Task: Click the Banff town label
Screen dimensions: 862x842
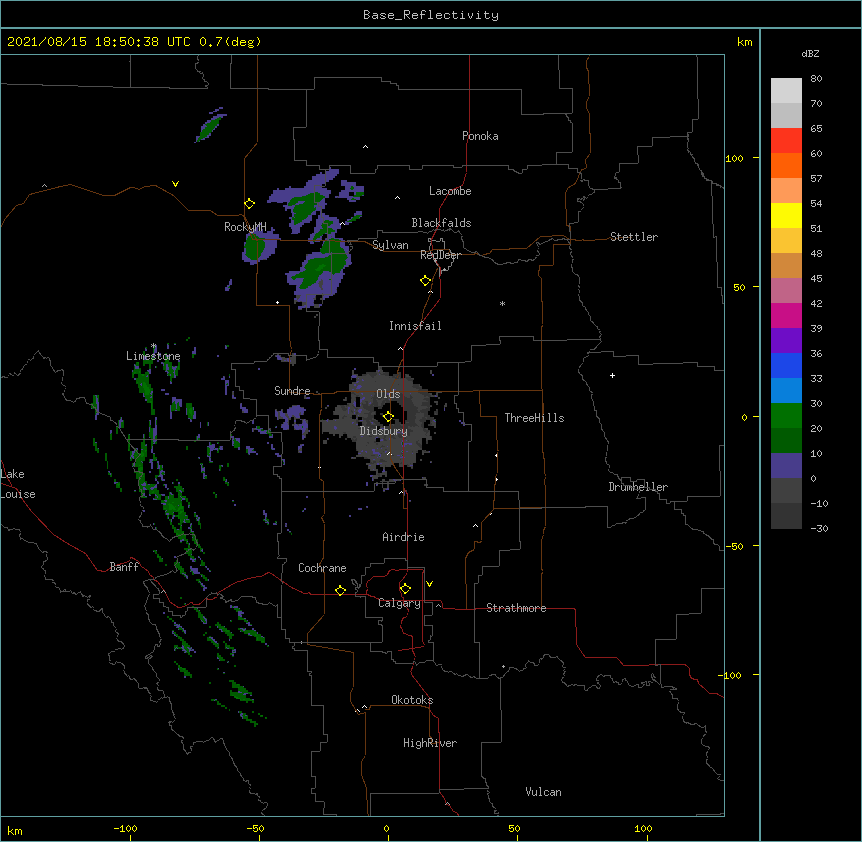Action: pos(124,567)
